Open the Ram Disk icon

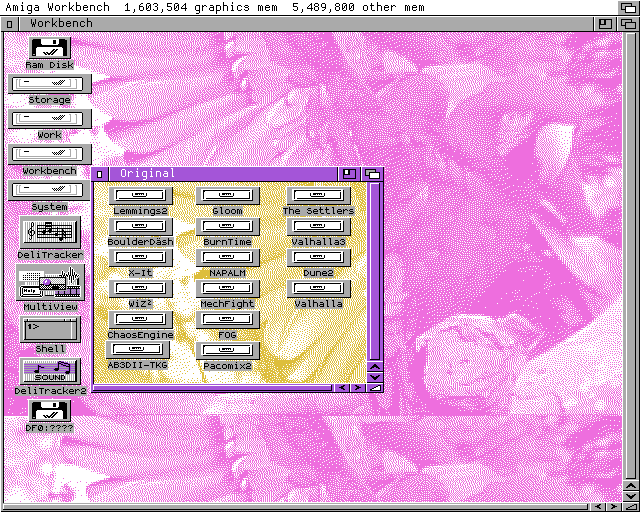[x=50, y=48]
